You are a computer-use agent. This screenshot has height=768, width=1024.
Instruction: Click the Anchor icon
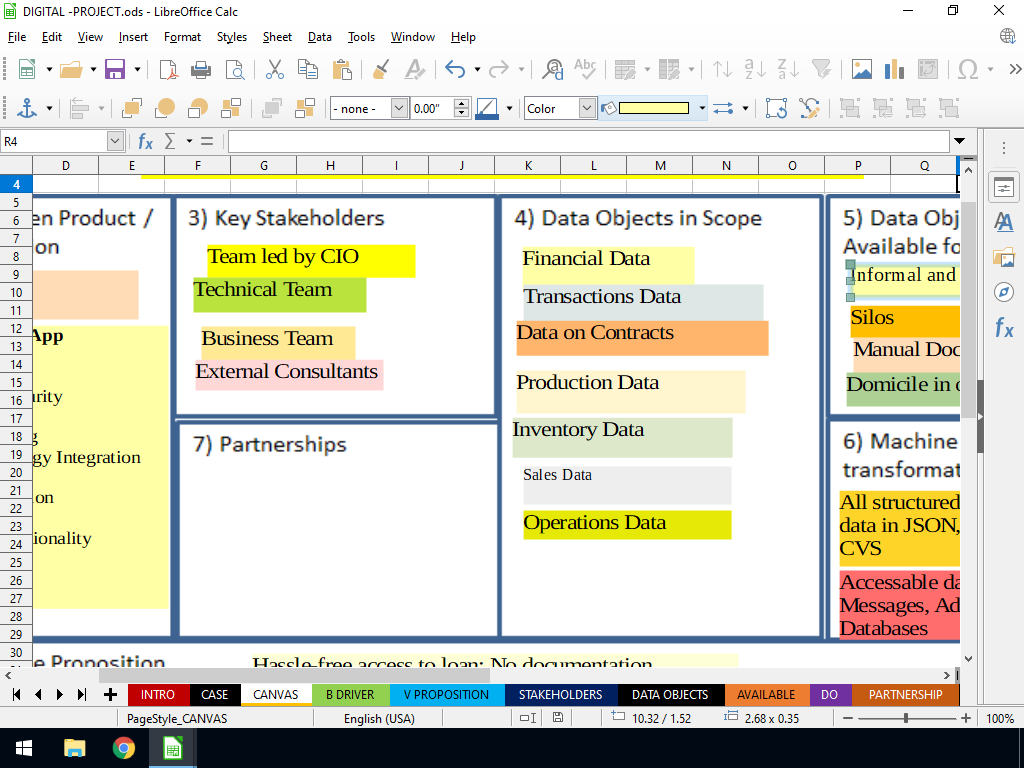pyautogui.click(x=26, y=108)
